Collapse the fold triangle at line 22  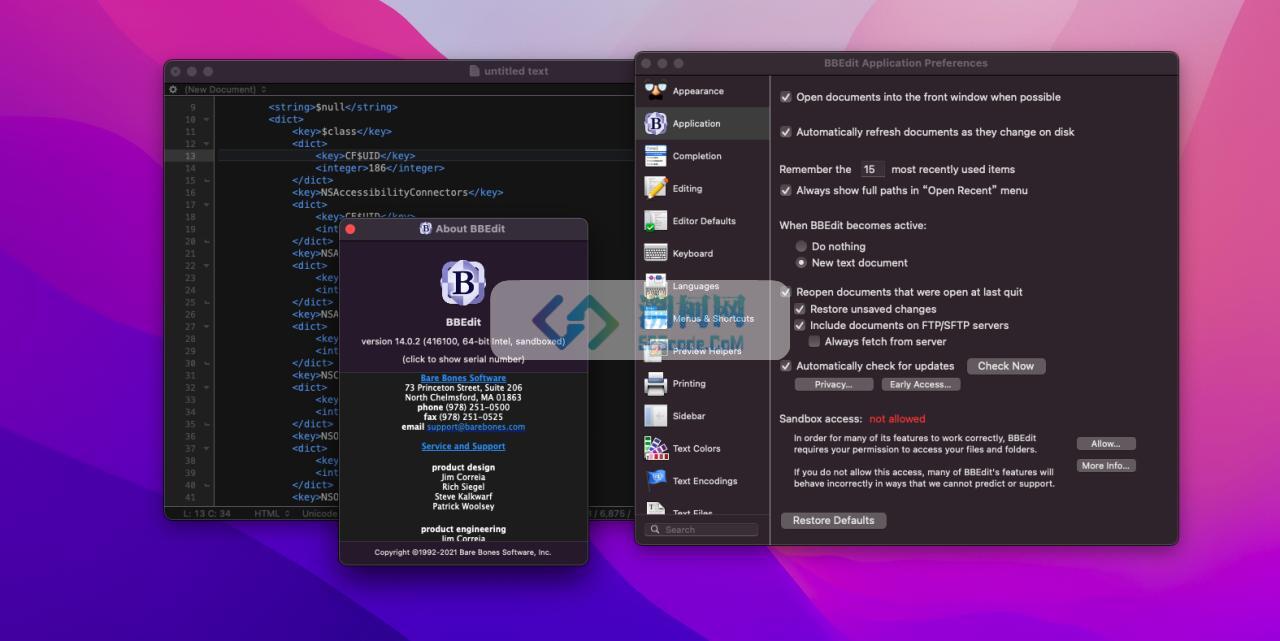point(206,266)
